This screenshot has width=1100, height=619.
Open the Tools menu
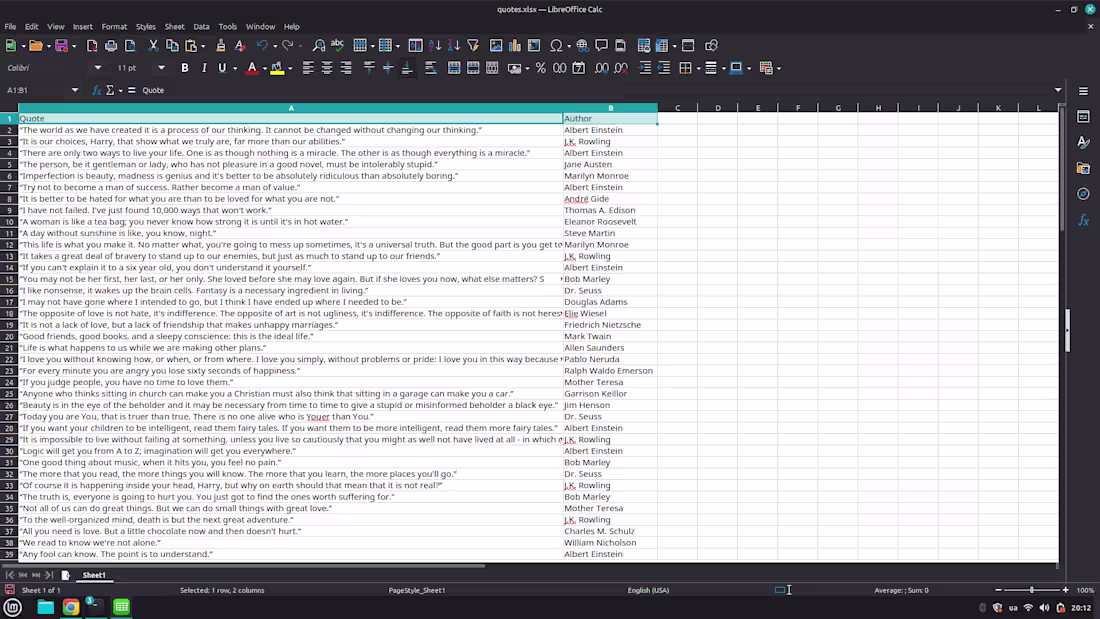(227, 27)
